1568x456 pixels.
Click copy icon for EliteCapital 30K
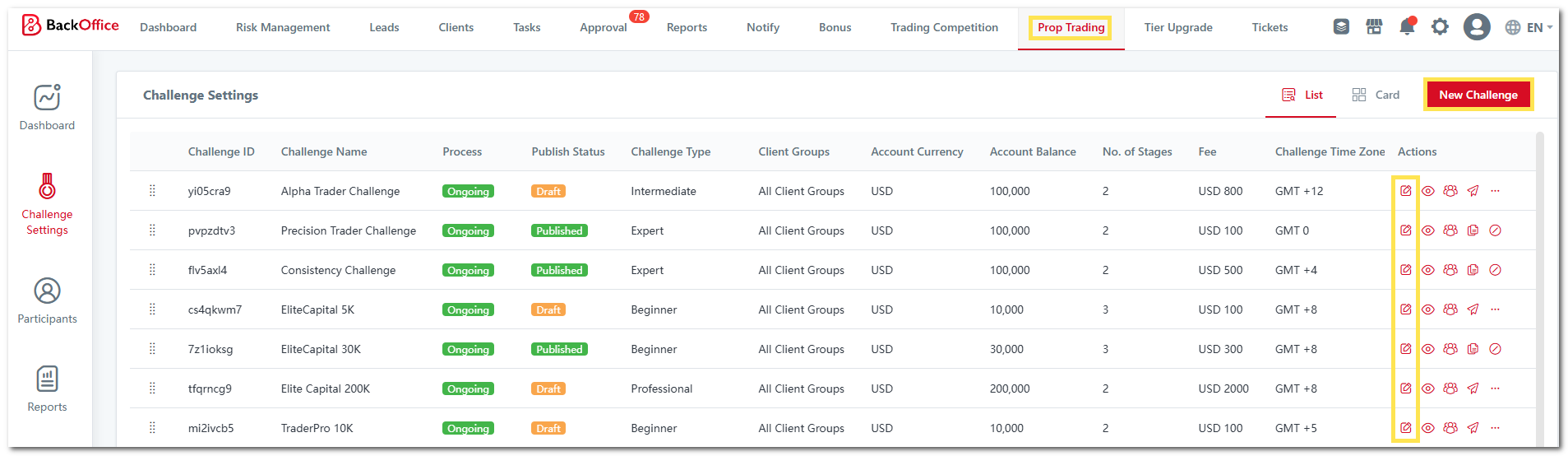coord(1473,349)
